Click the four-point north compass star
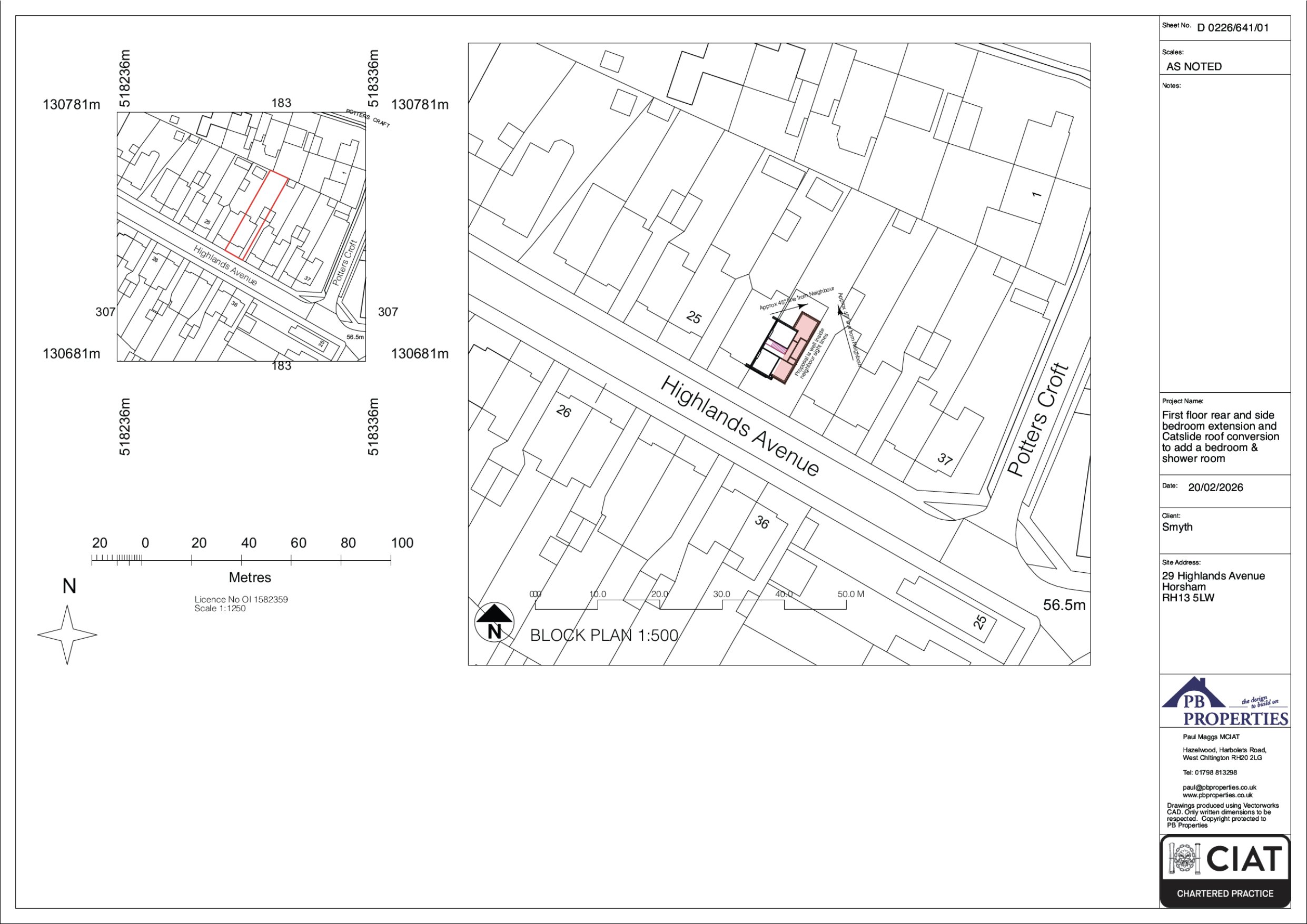Viewport: 1307px width, 924px height. coord(67,634)
